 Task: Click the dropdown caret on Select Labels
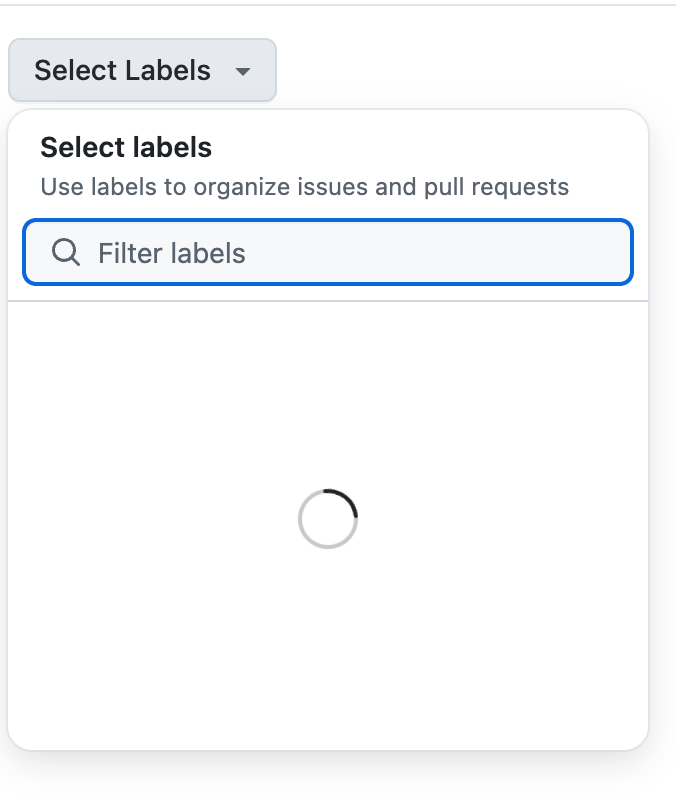pyautogui.click(x=243, y=72)
